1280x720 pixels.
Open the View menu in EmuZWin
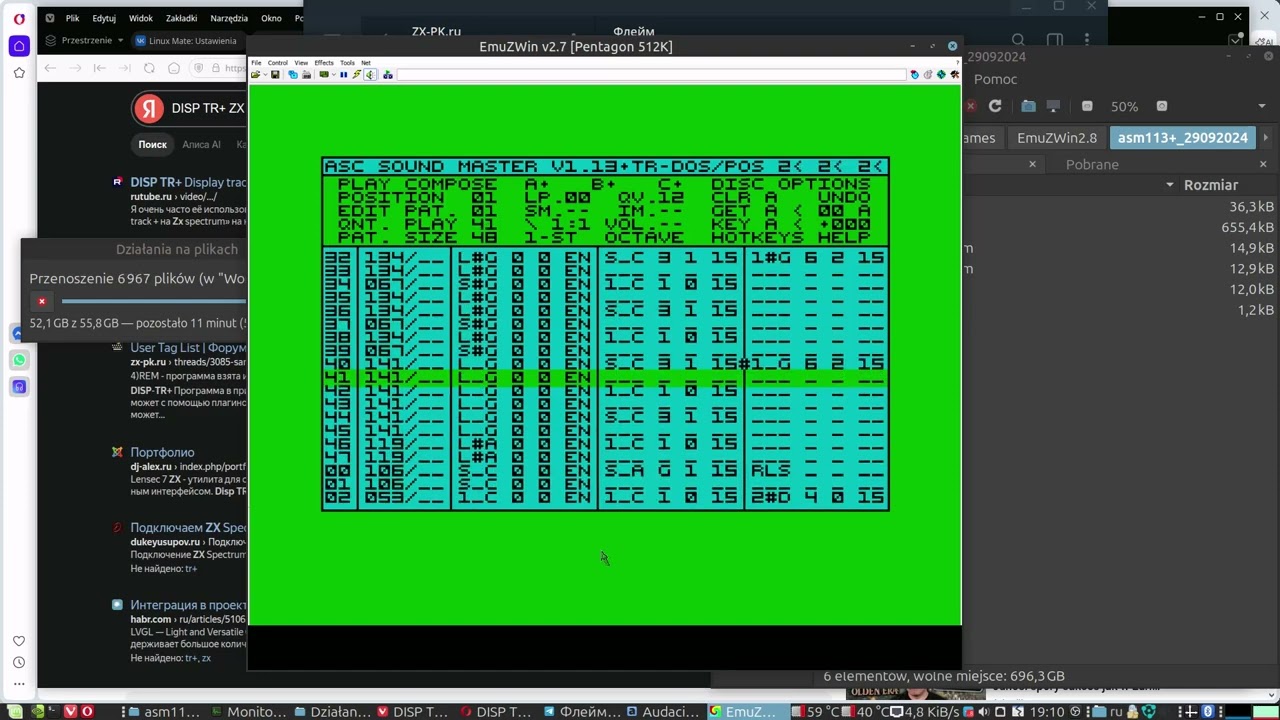click(x=301, y=63)
